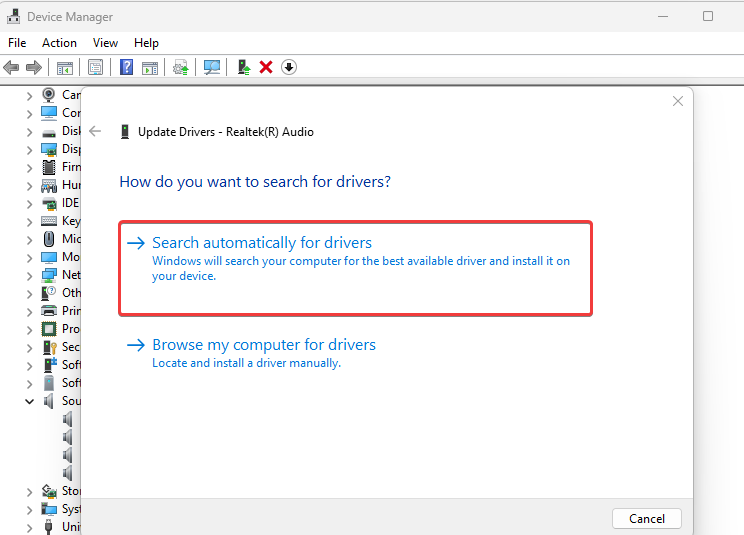Expand the Display adapters node chevron
744x535 pixels.
[x=29, y=150]
